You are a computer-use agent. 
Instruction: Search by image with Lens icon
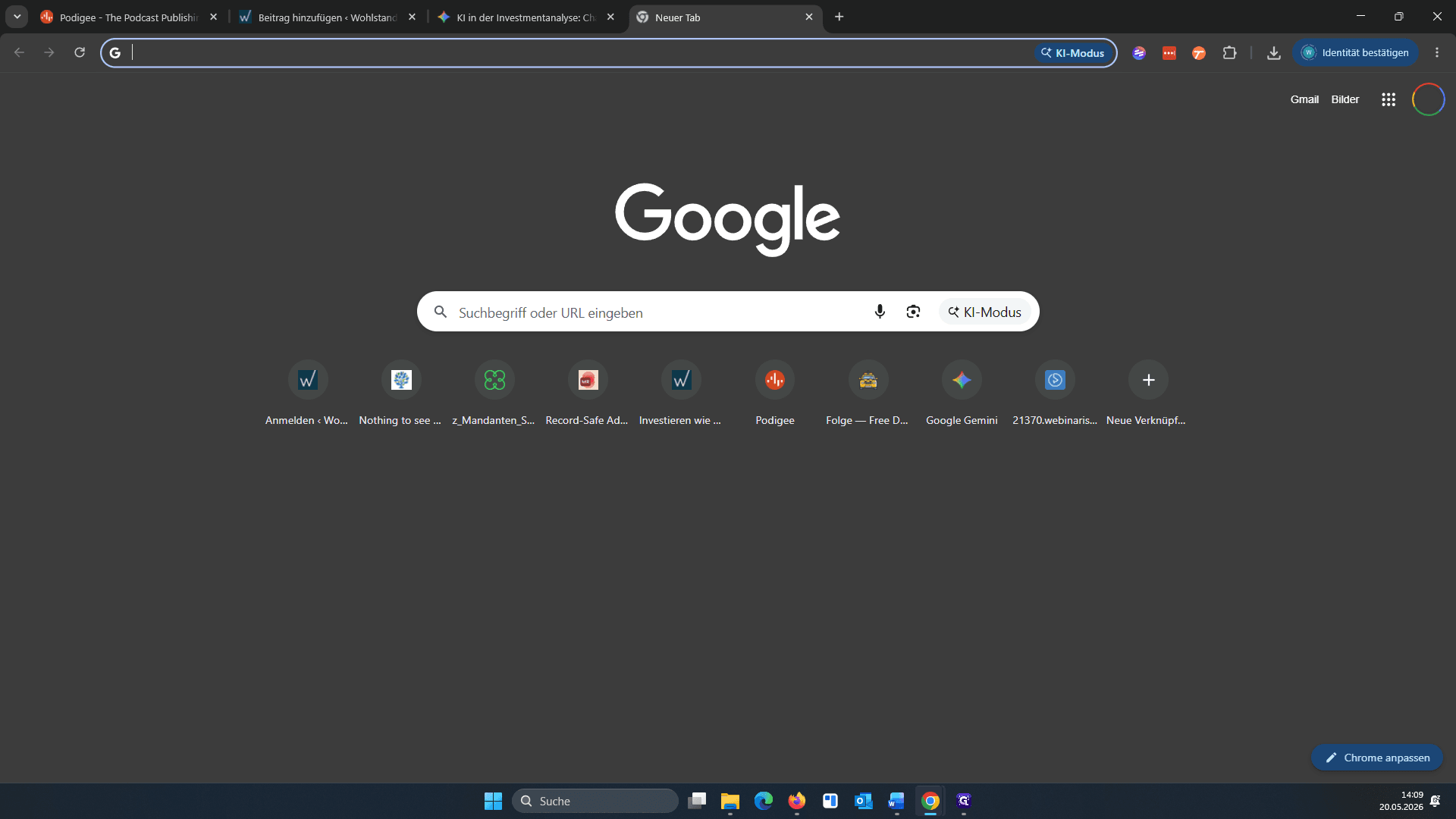pyautogui.click(x=913, y=312)
